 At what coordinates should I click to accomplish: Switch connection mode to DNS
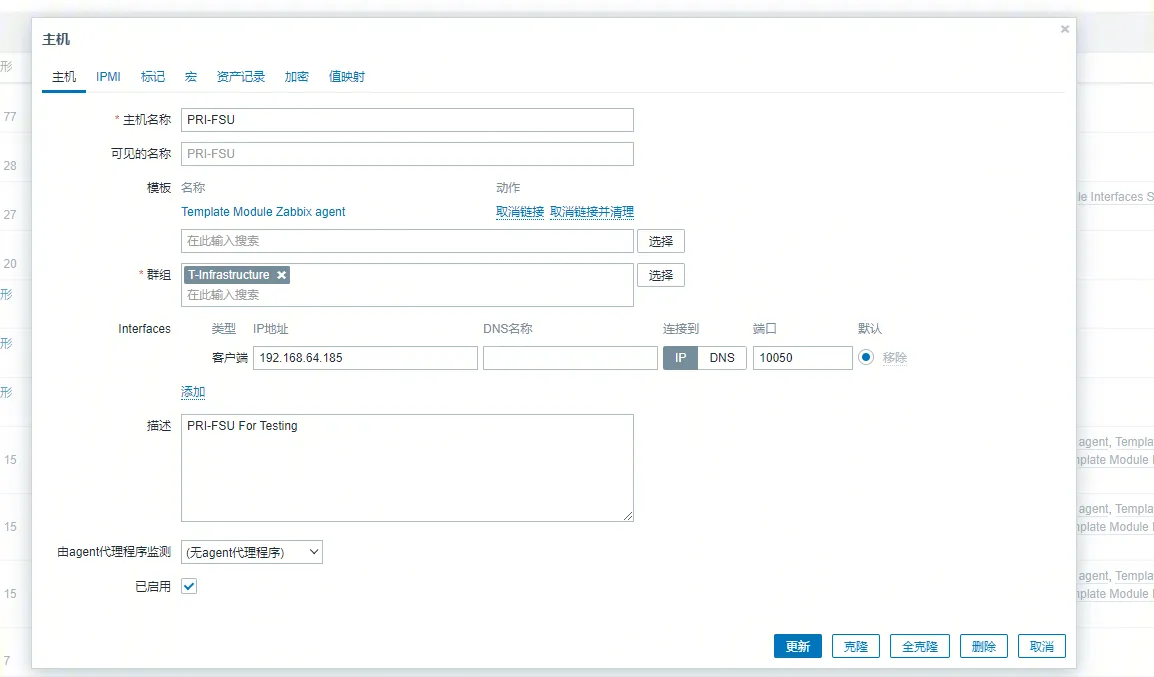pos(721,358)
